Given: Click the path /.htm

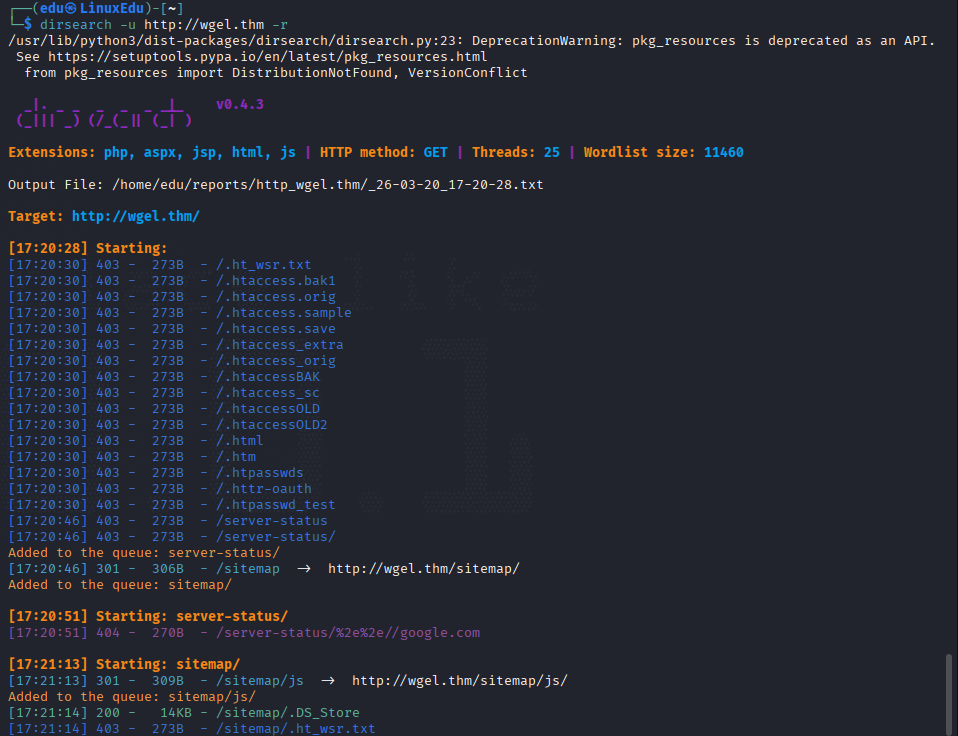Looking at the screenshot, I should point(236,456).
